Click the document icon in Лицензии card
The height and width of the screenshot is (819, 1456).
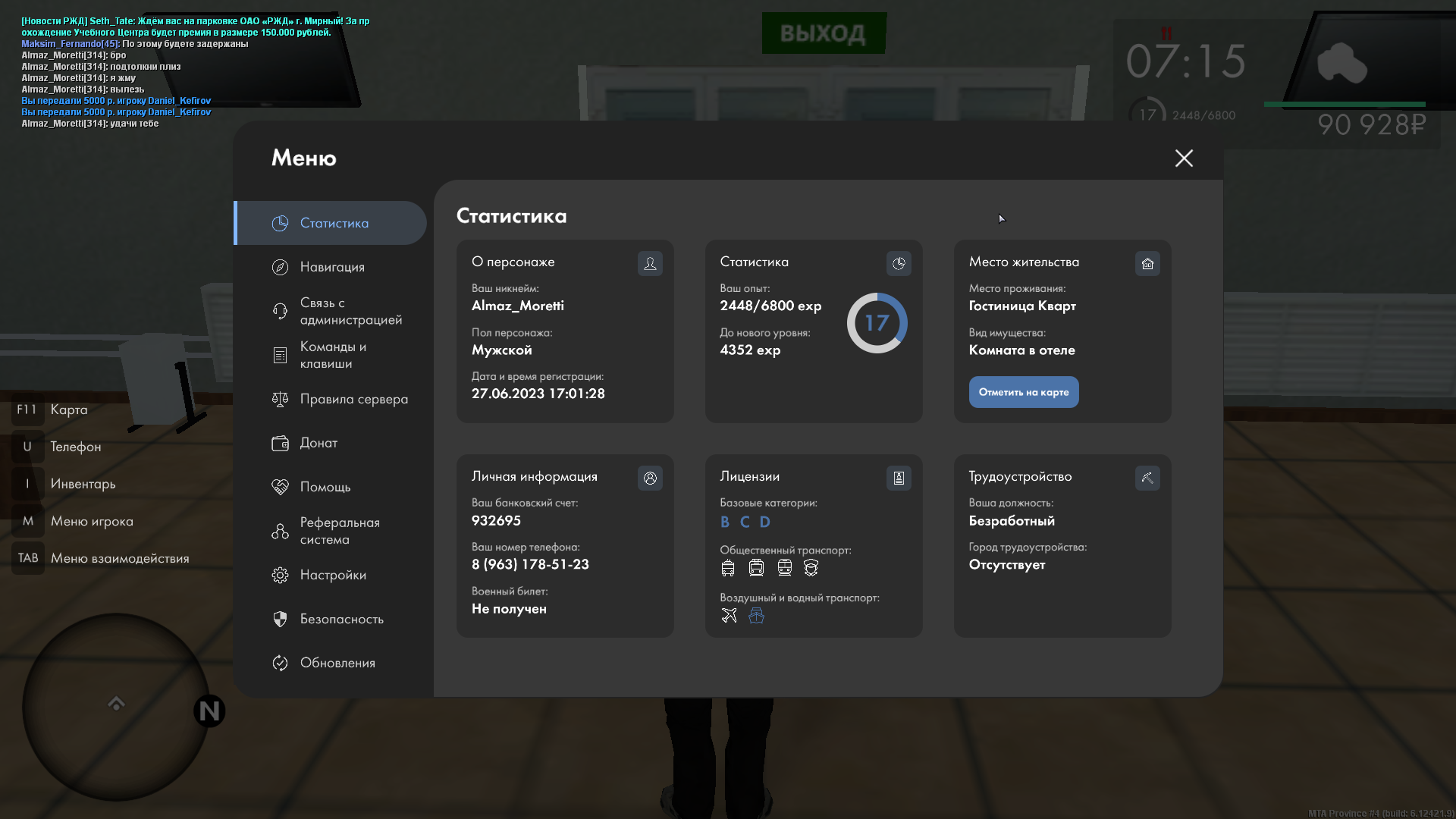point(899,478)
